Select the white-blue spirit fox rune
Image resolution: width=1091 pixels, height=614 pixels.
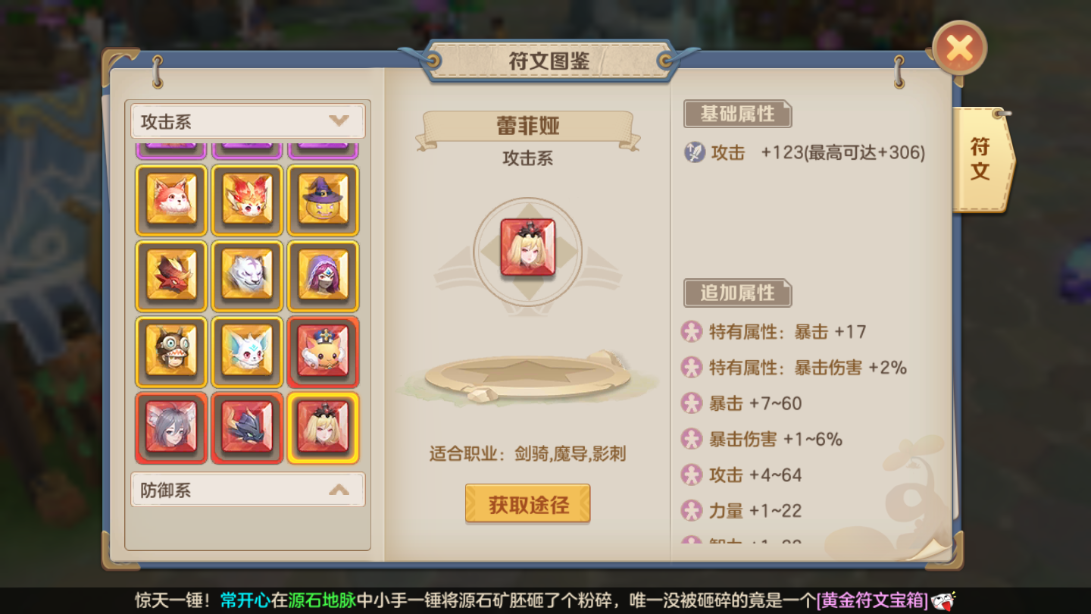(x=247, y=352)
